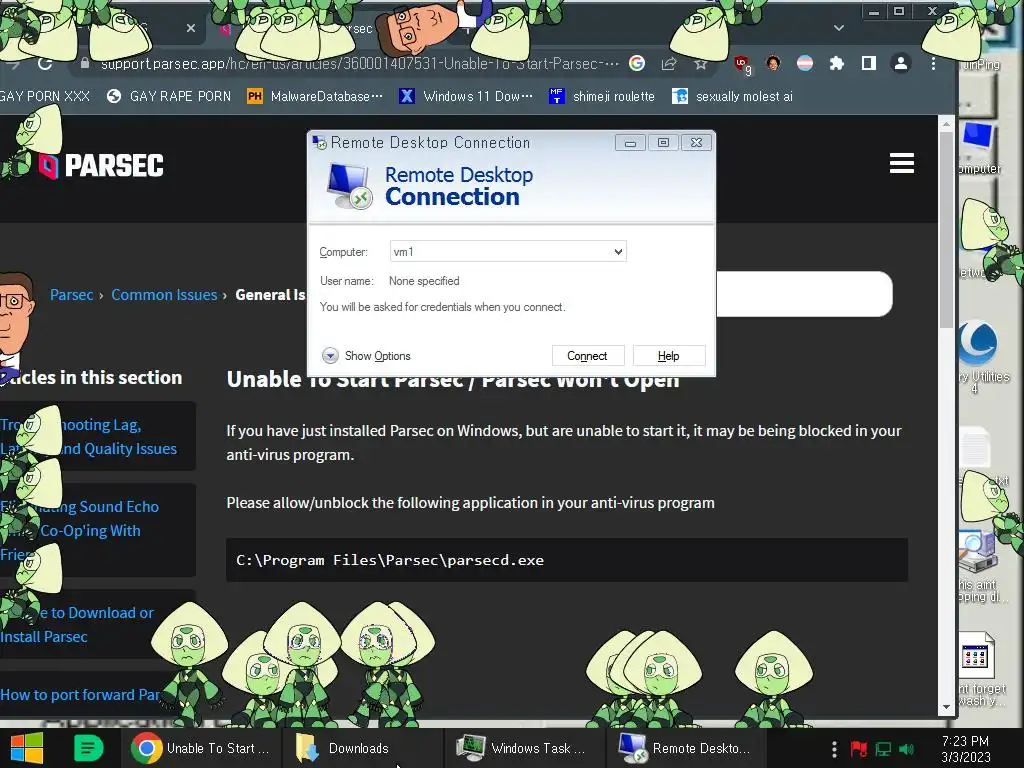
Task: Show hidden tray icons via the dots
Action: (834, 748)
